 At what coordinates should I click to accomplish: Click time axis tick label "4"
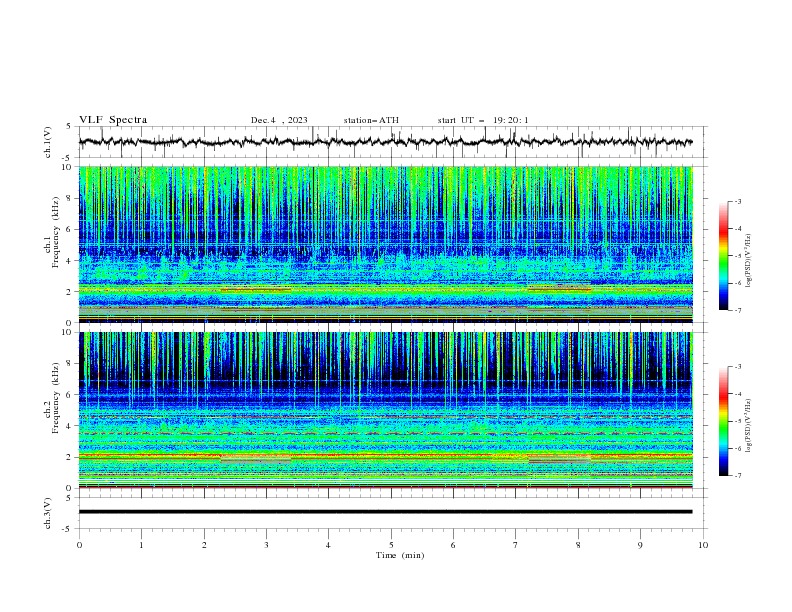[328, 545]
